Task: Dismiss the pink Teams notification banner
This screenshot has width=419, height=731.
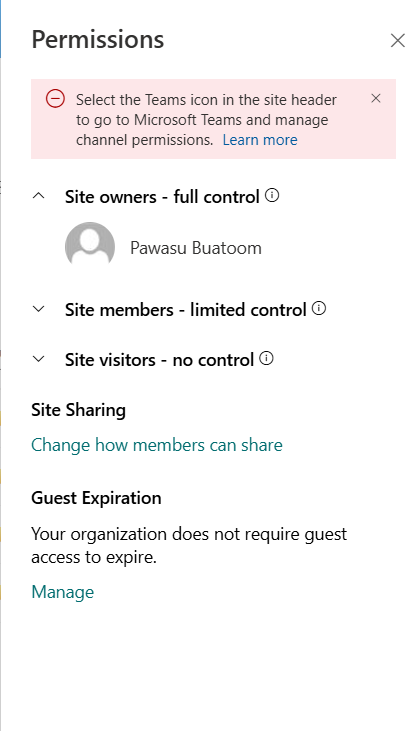Action: (376, 98)
